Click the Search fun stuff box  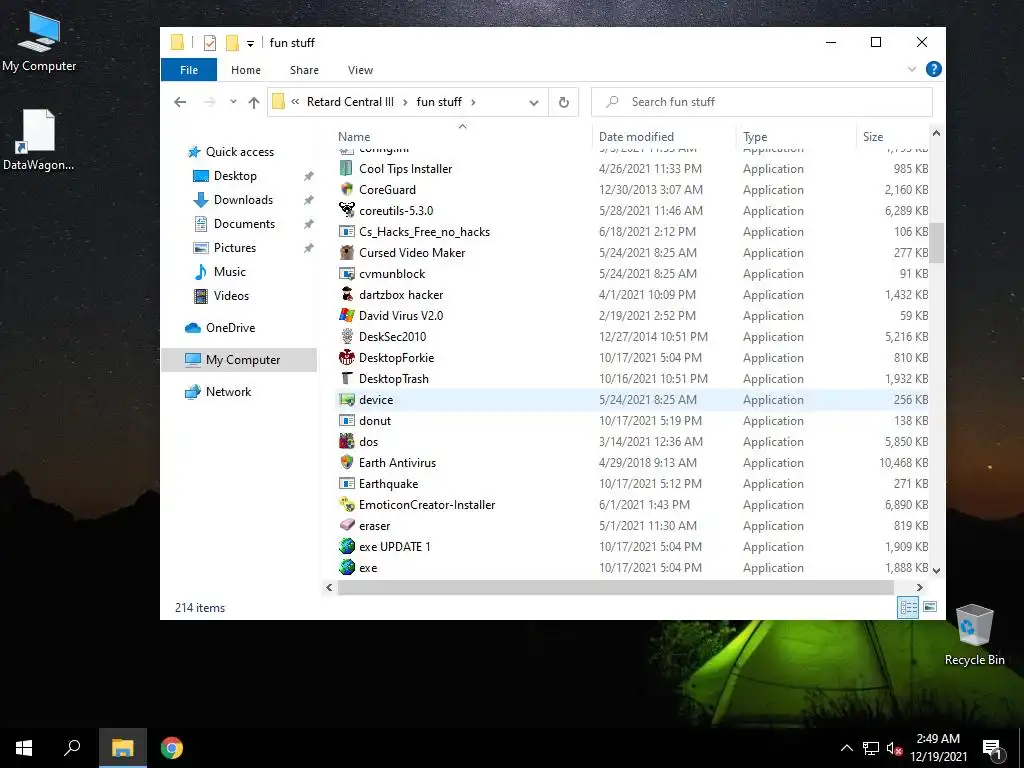(x=761, y=102)
